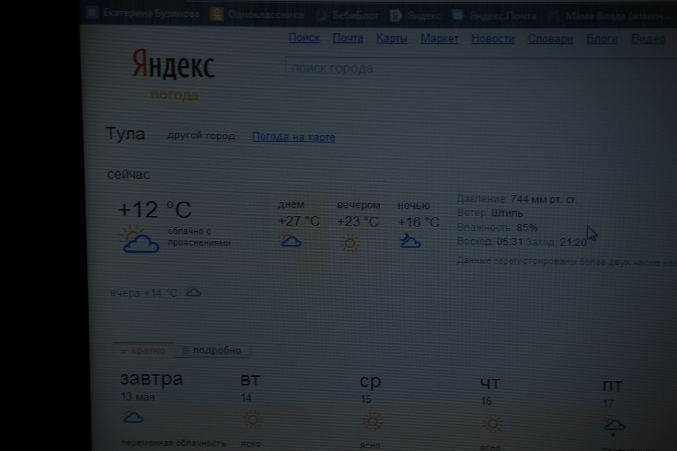Click the rain cloud icon for Friday (пт)

pos(614,427)
